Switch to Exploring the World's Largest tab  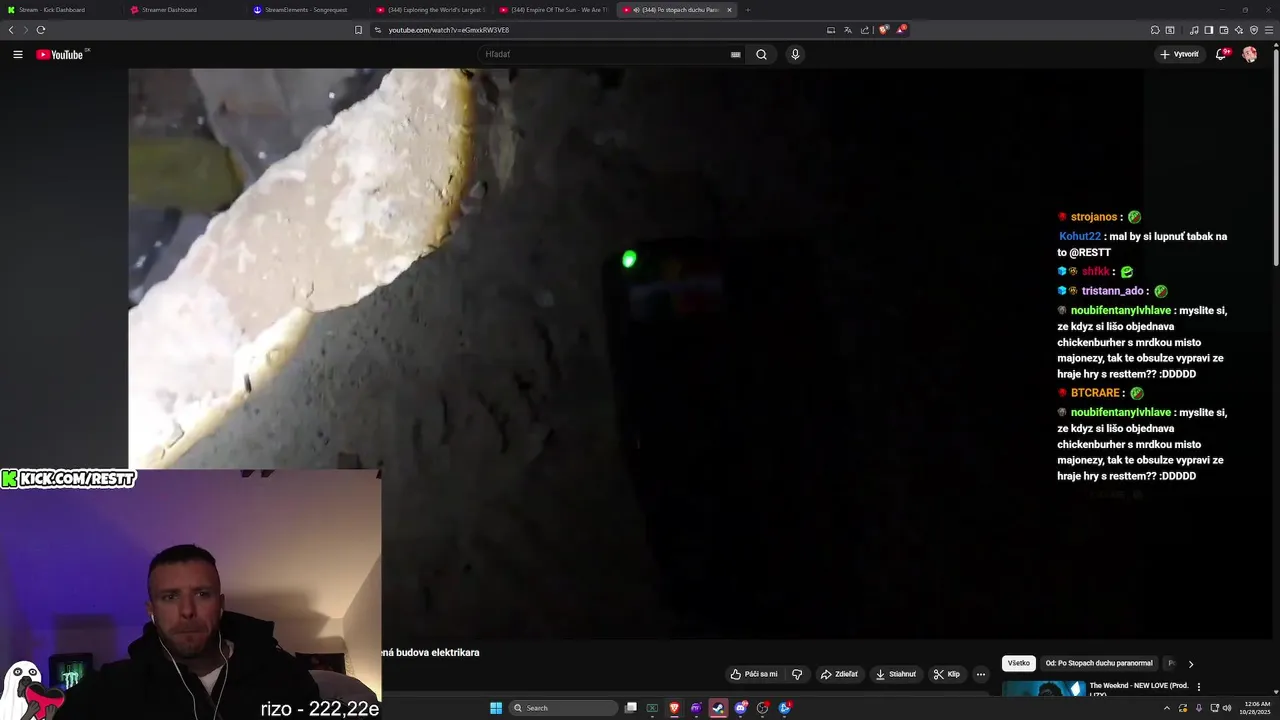point(431,10)
